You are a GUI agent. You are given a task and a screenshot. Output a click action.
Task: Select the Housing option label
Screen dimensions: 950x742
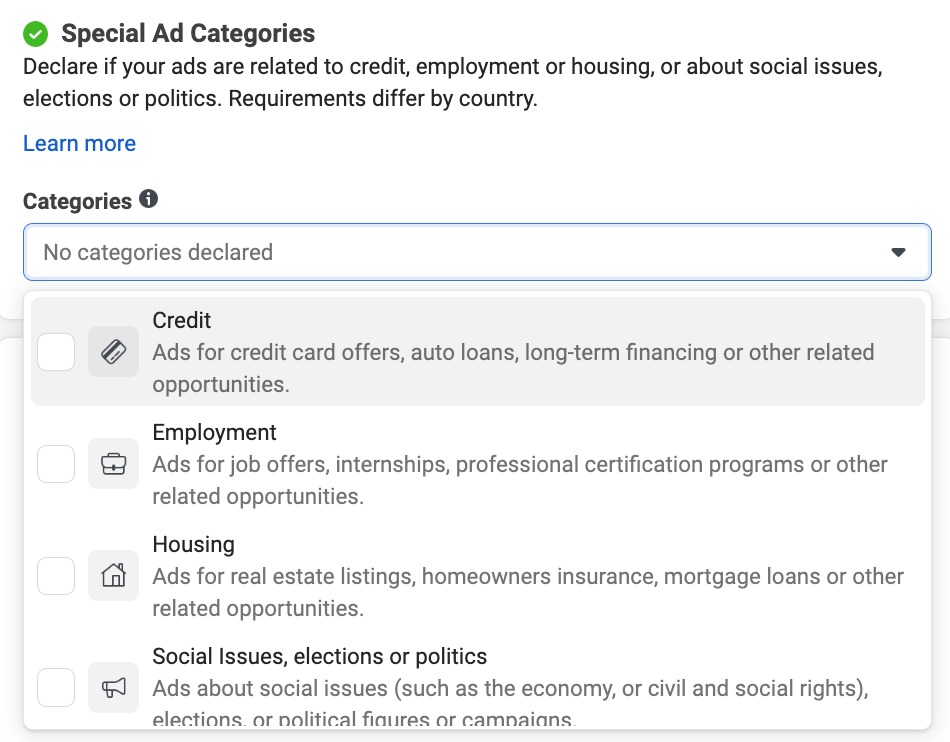193,545
